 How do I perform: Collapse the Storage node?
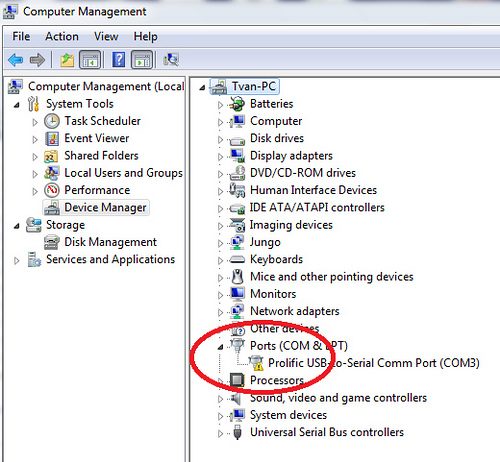17,226
